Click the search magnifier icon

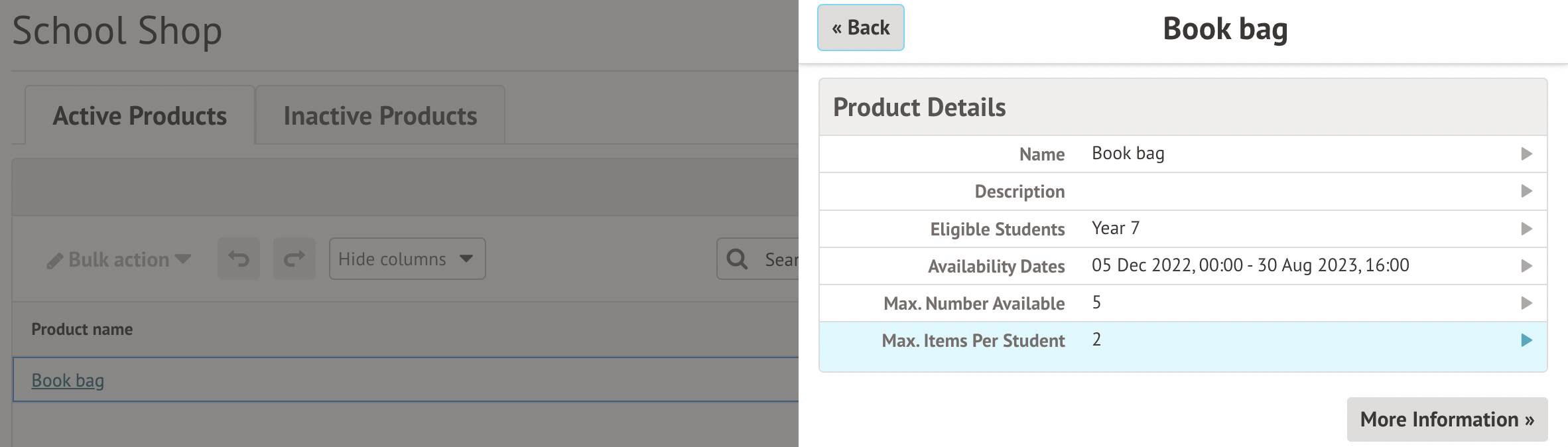(x=737, y=259)
